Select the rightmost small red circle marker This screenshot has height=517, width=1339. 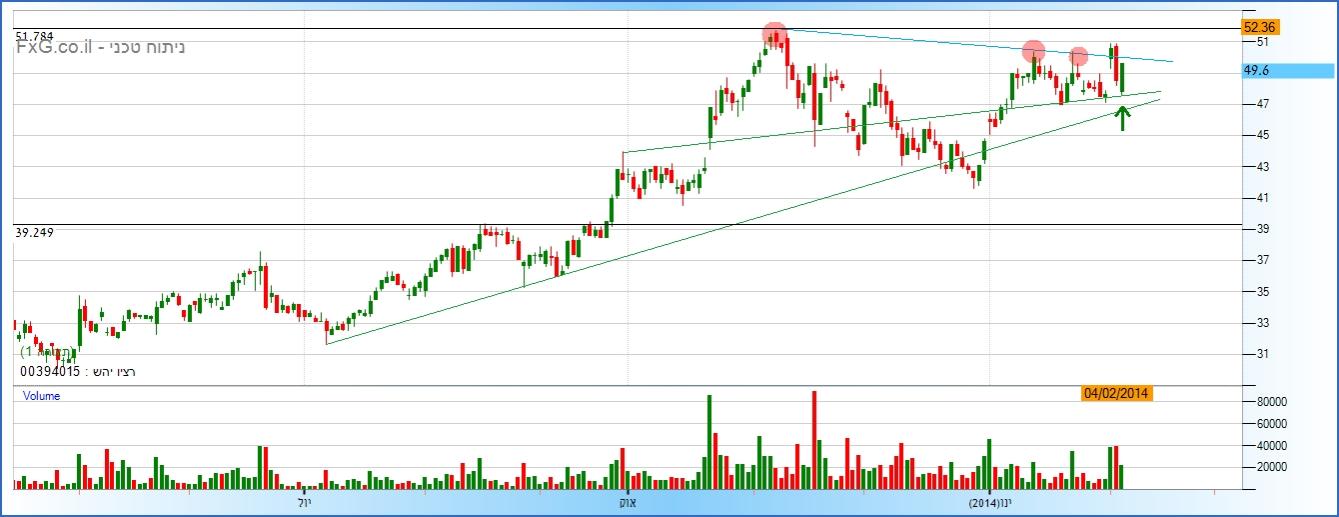coord(1078,57)
